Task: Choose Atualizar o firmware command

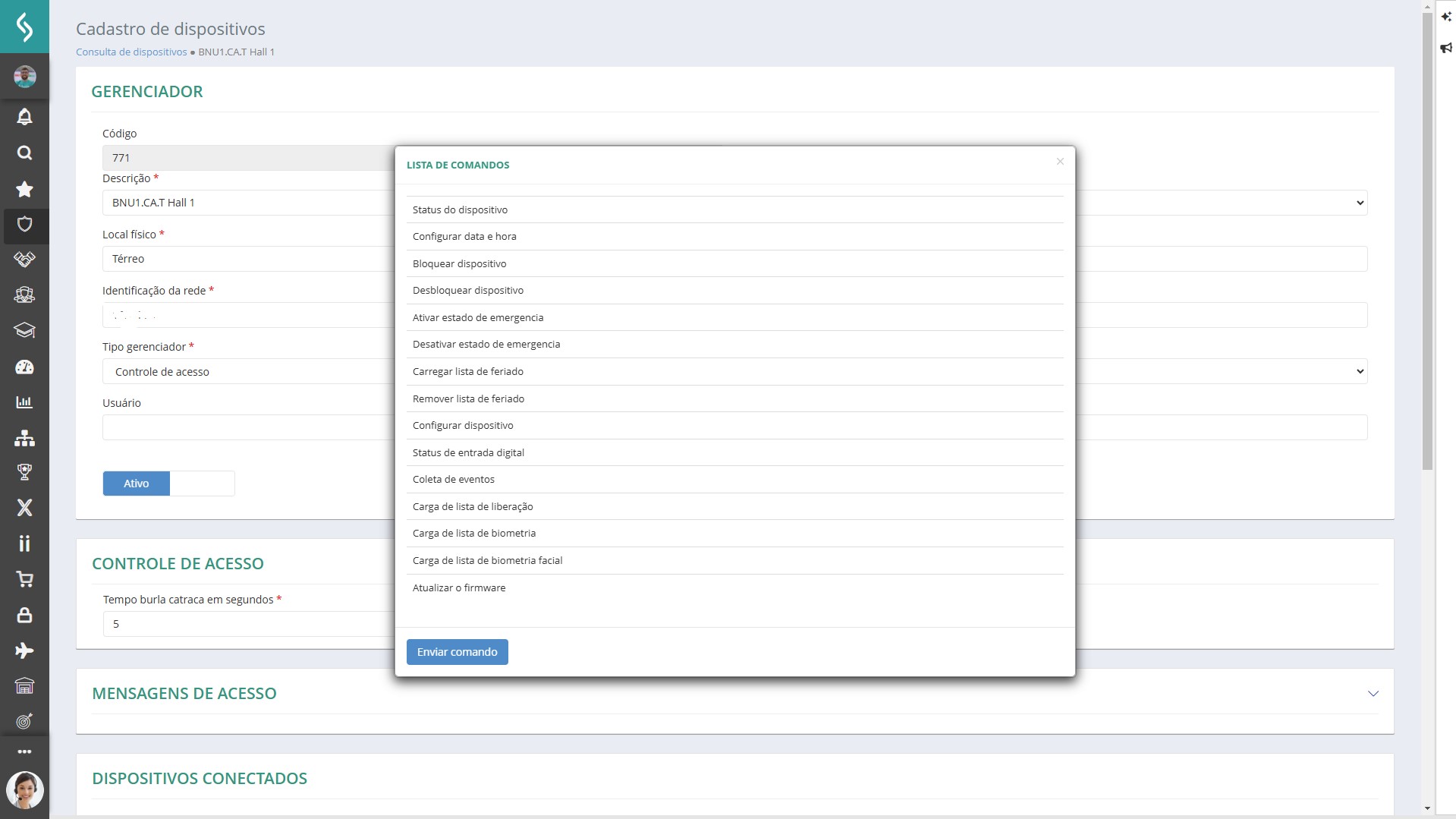Action: 458,587
